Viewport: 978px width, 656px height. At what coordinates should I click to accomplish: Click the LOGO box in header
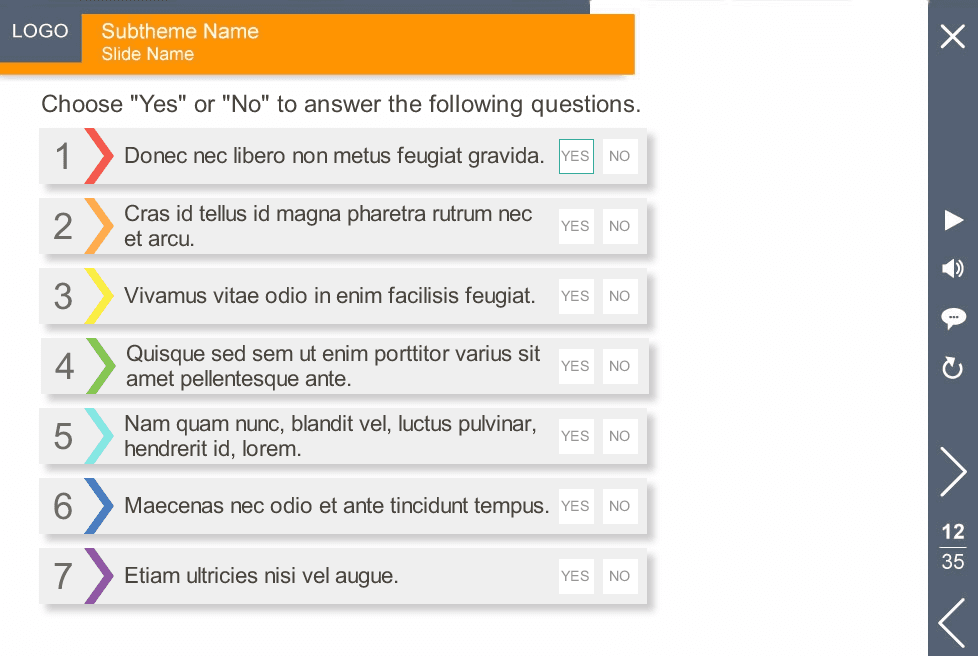pyautogui.click(x=41, y=31)
